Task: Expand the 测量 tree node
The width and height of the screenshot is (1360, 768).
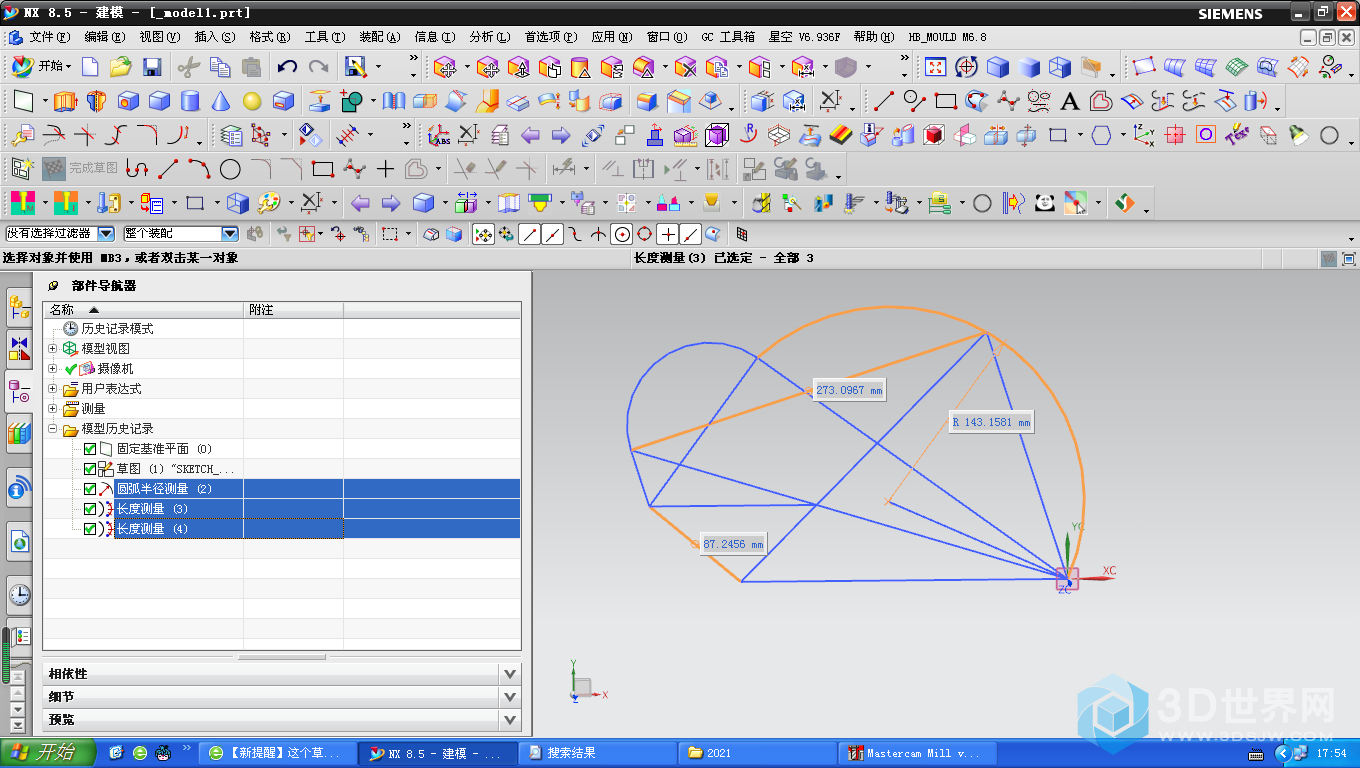Action: click(x=53, y=409)
